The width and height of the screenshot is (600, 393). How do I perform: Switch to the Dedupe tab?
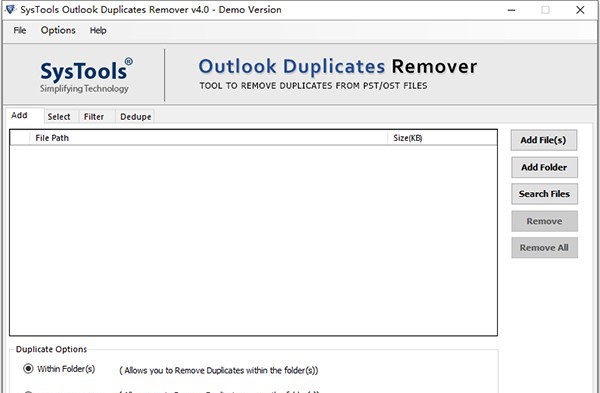pos(135,117)
